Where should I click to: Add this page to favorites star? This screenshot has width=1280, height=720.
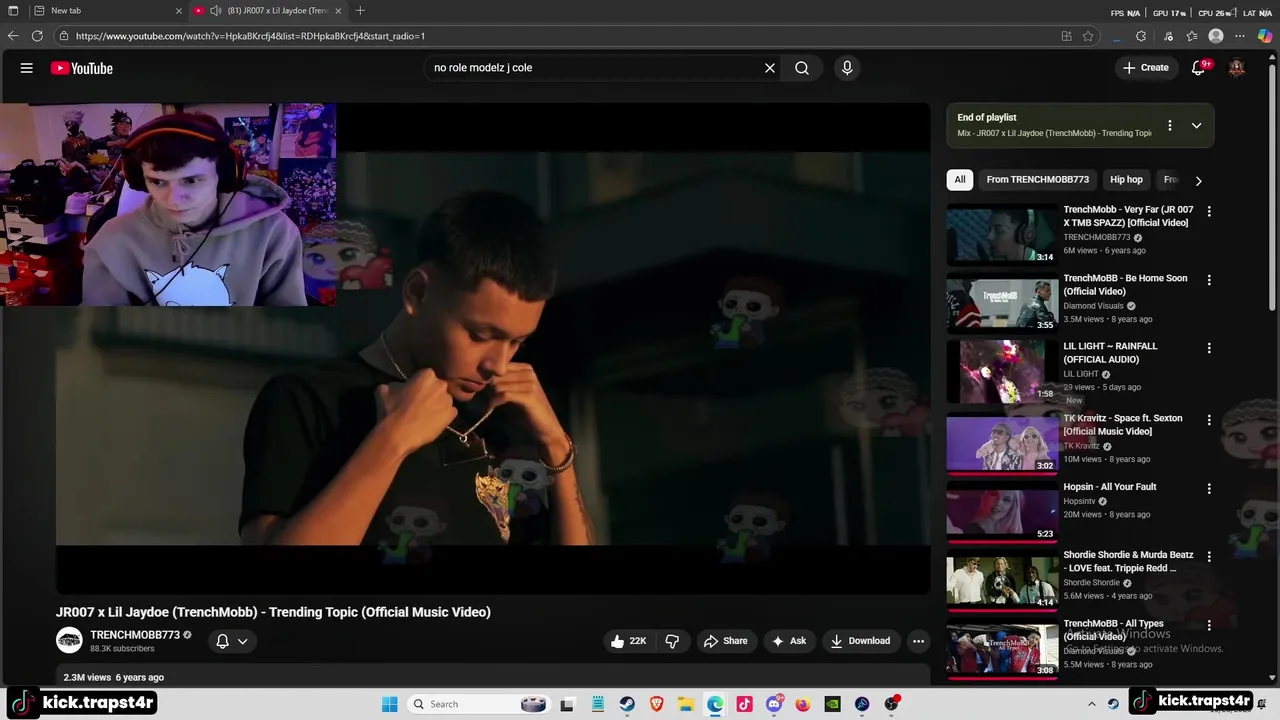click(1088, 36)
